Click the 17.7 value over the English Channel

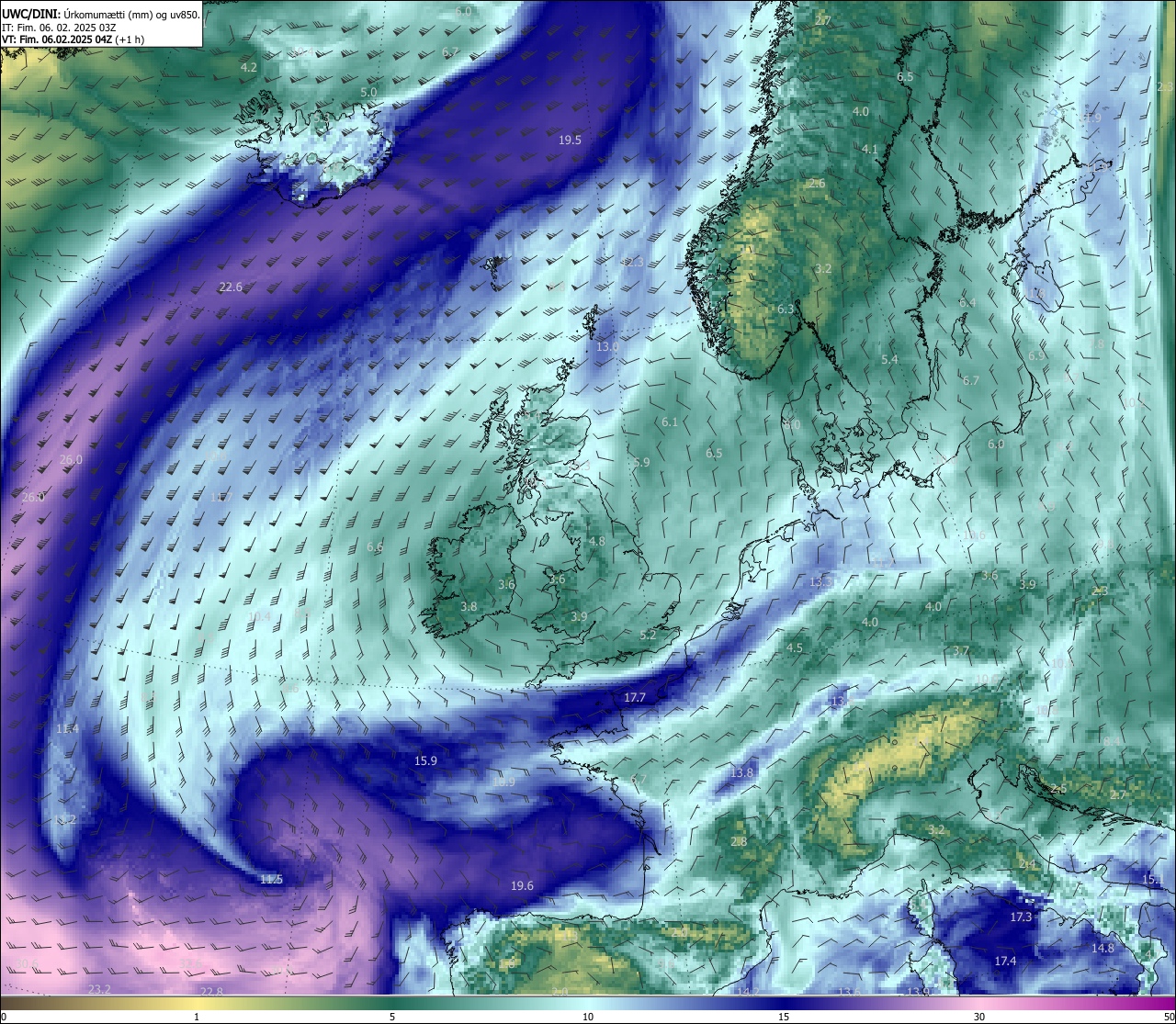635,697
